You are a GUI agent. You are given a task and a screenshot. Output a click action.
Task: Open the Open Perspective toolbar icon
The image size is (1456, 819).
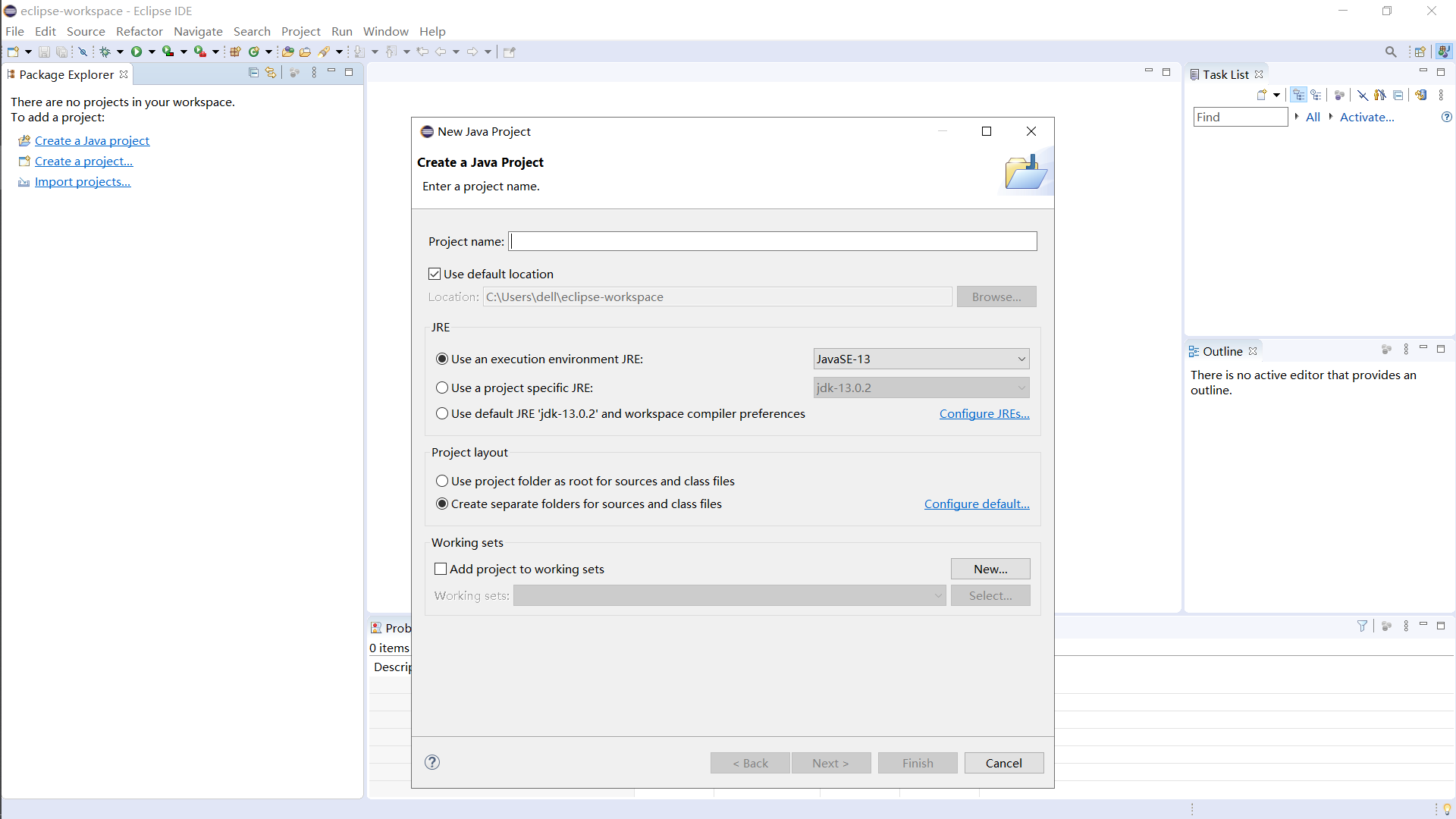click(x=1420, y=52)
